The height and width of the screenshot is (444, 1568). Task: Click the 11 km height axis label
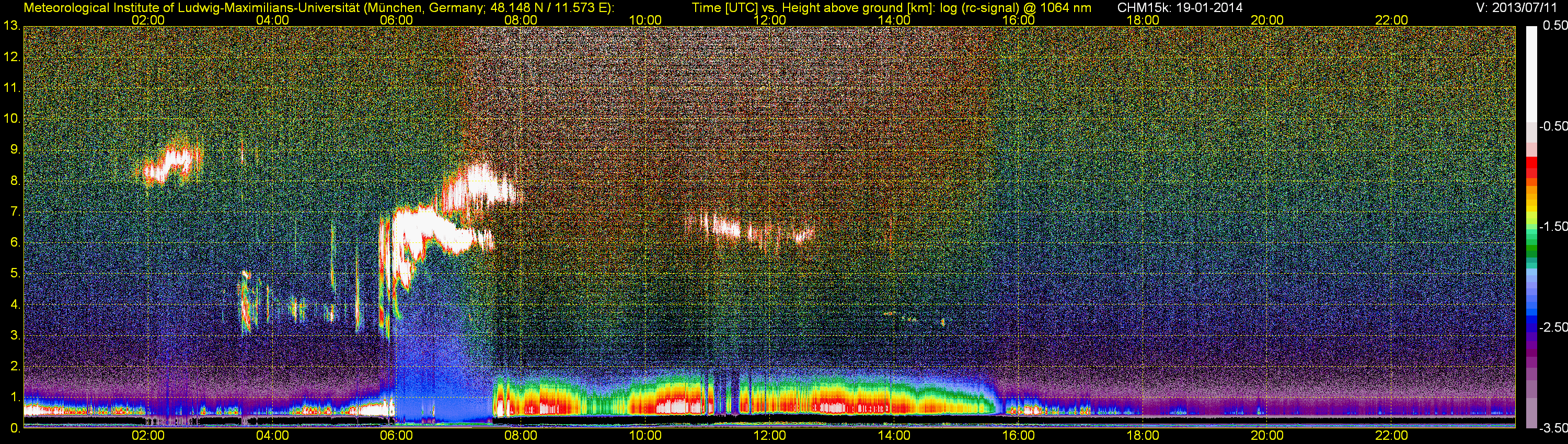click(x=11, y=88)
